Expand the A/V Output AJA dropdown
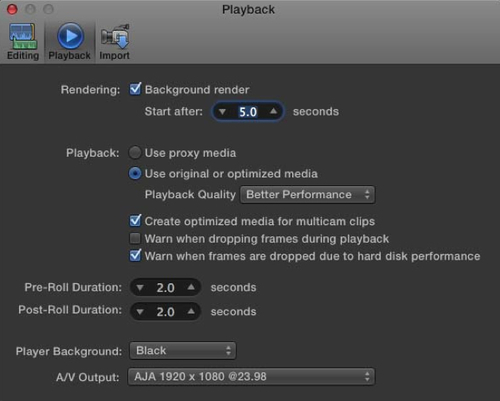 (x=251, y=377)
